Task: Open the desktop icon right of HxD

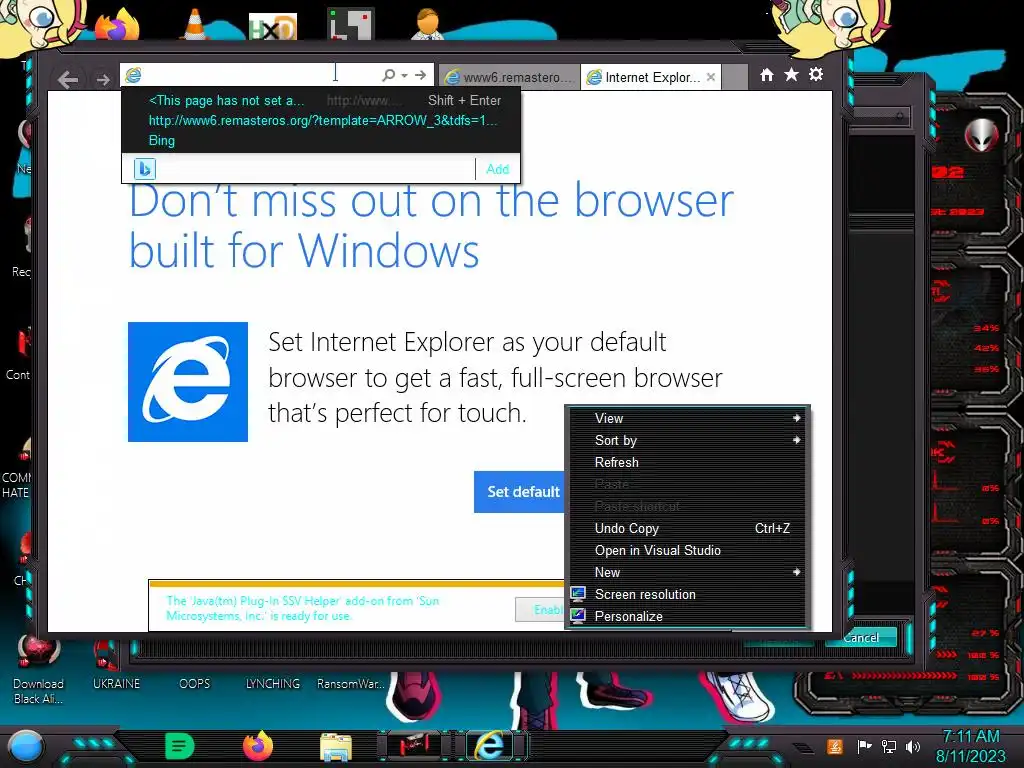Action: [351, 25]
